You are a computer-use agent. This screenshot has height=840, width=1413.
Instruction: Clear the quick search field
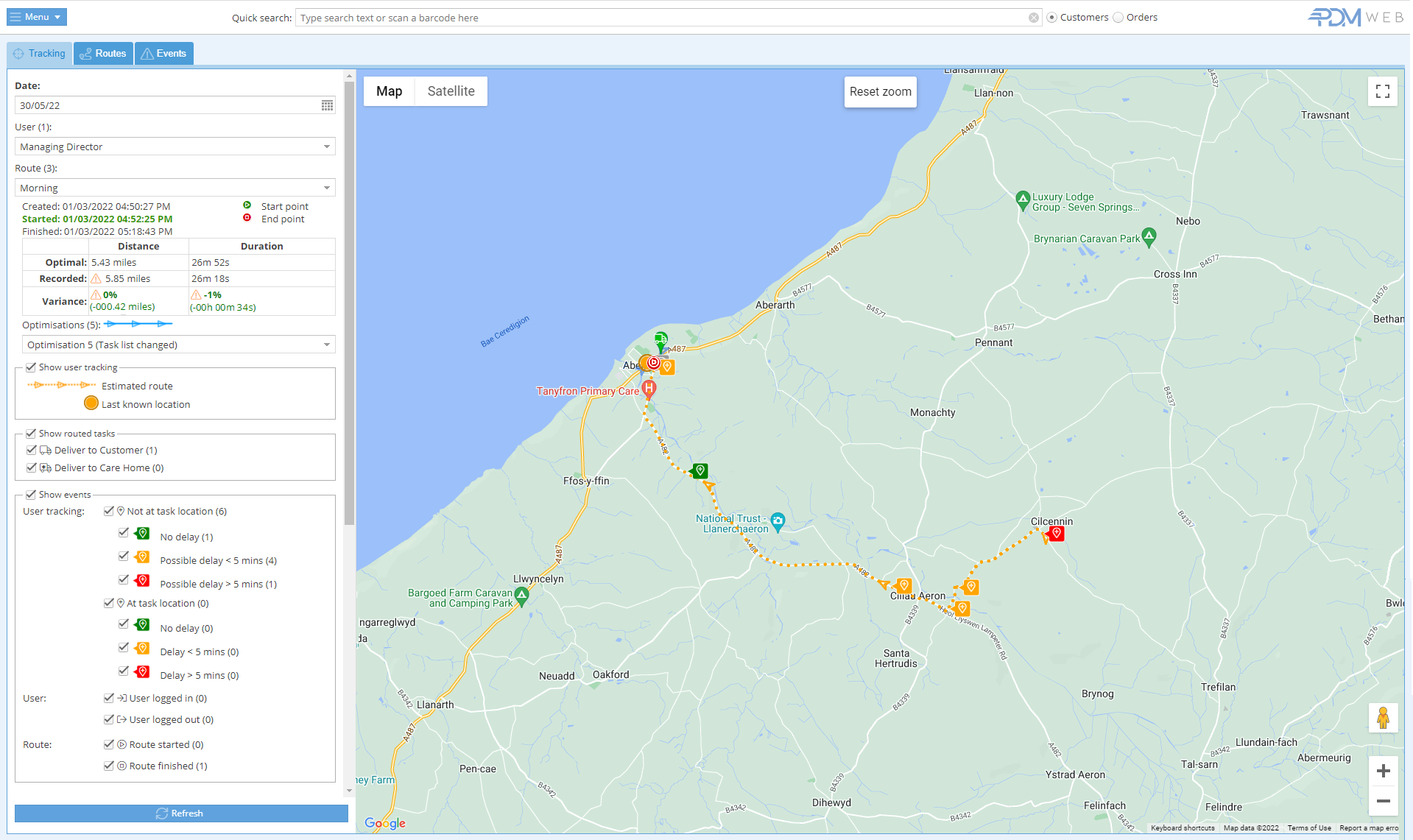pyautogui.click(x=1034, y=18)
